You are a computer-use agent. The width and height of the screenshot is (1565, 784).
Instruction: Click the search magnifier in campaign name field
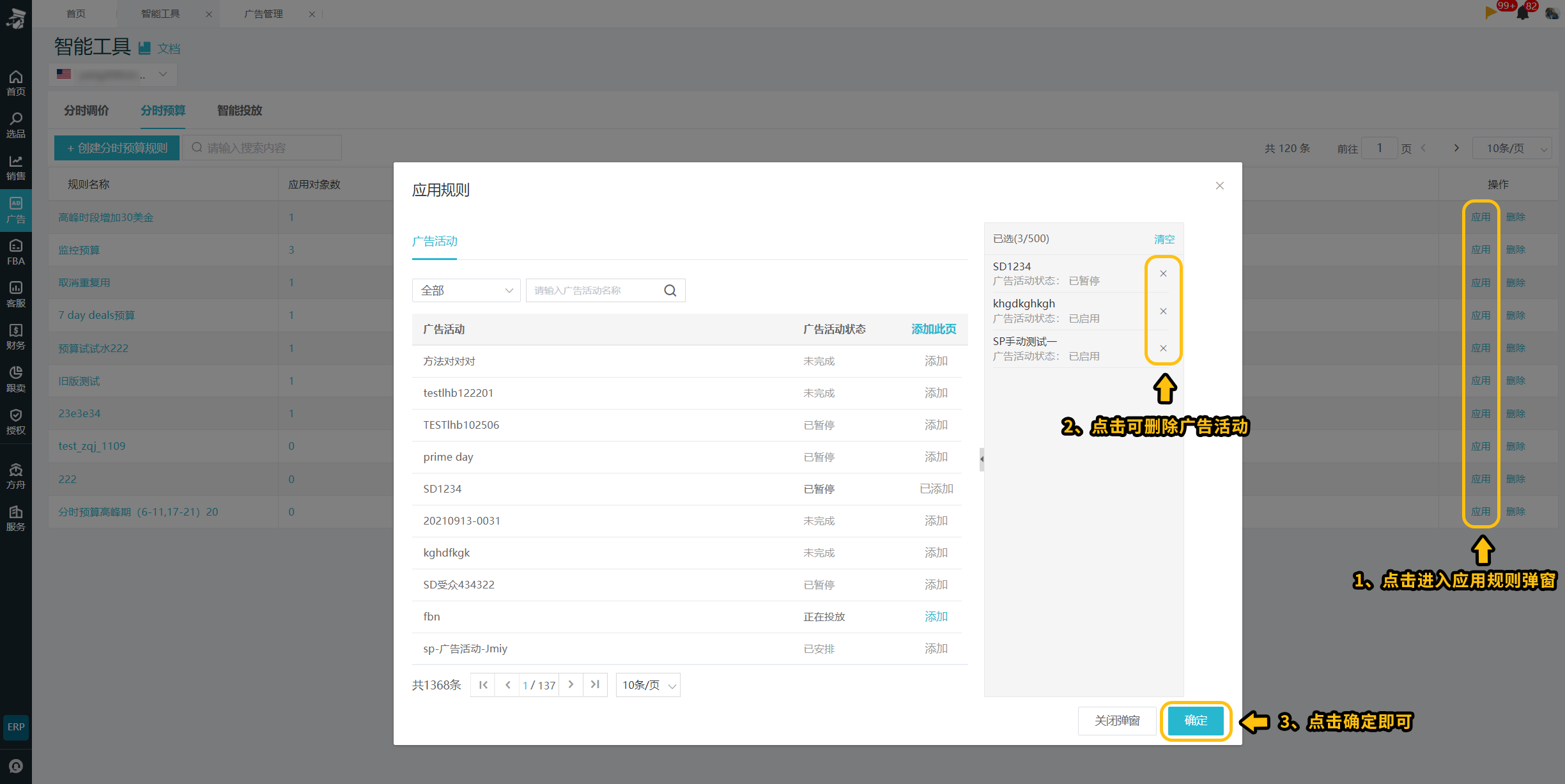point(670,291)
